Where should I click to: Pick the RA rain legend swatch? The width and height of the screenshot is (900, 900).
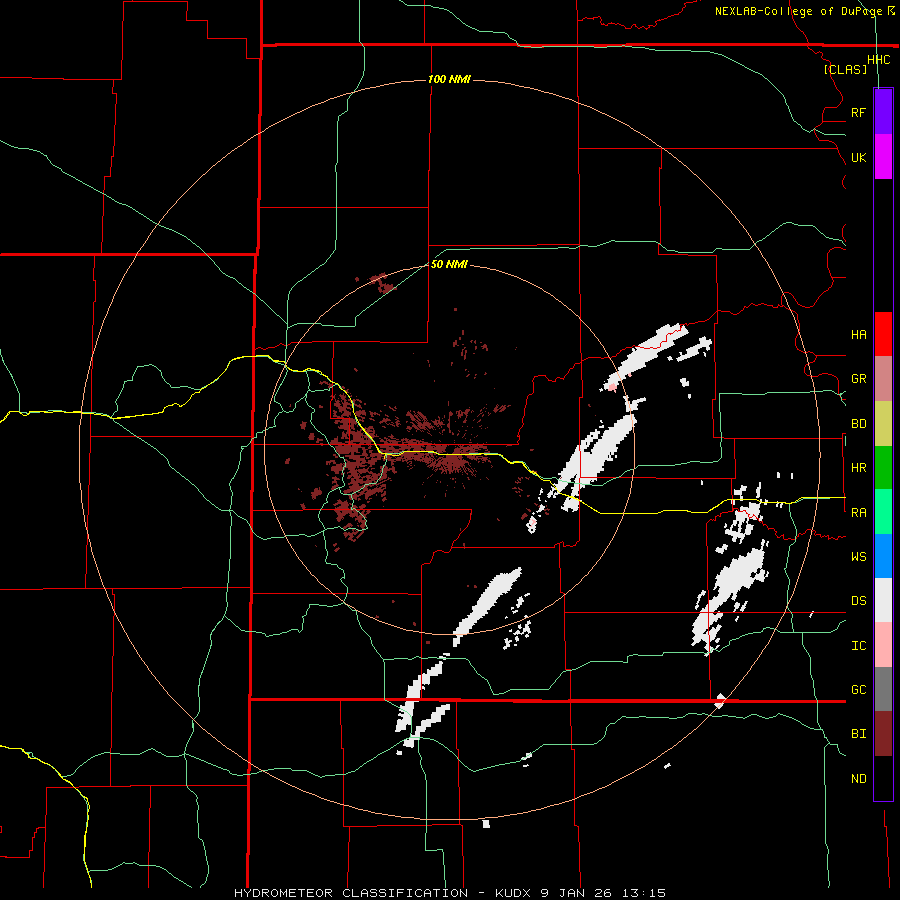click(883, 512)
